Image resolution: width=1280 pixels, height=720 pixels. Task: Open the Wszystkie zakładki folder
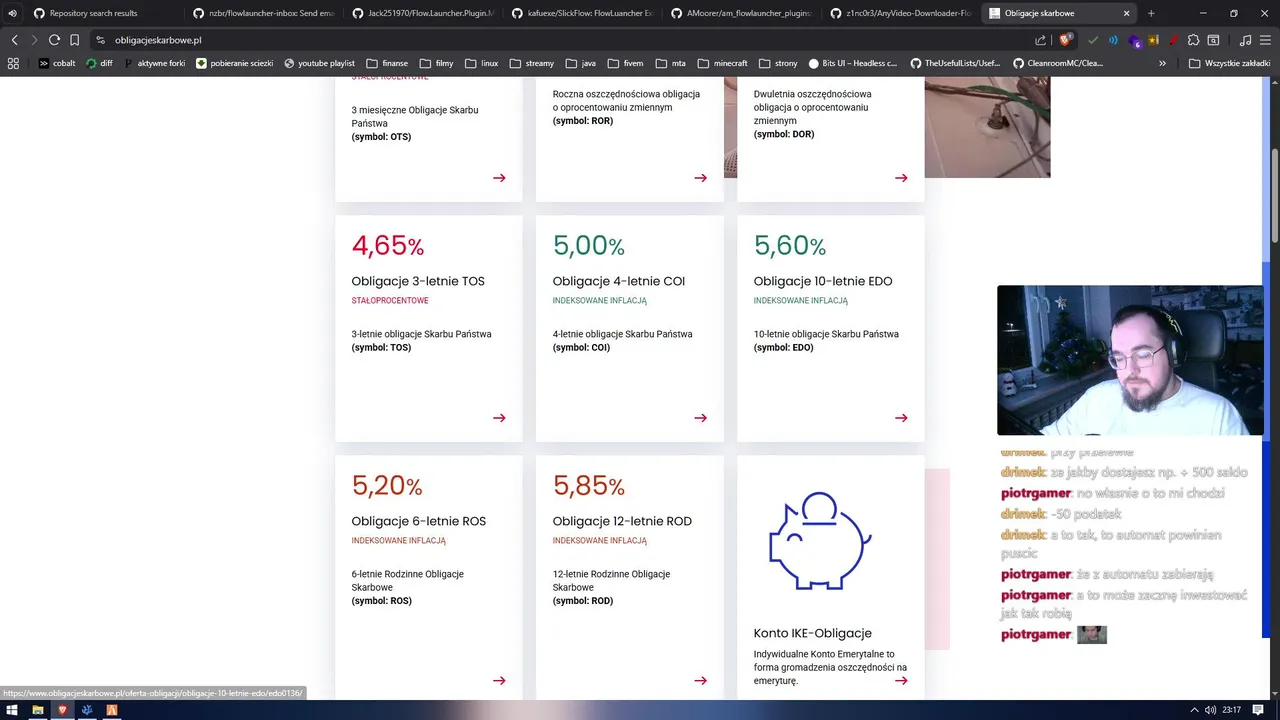[1229, 63]
